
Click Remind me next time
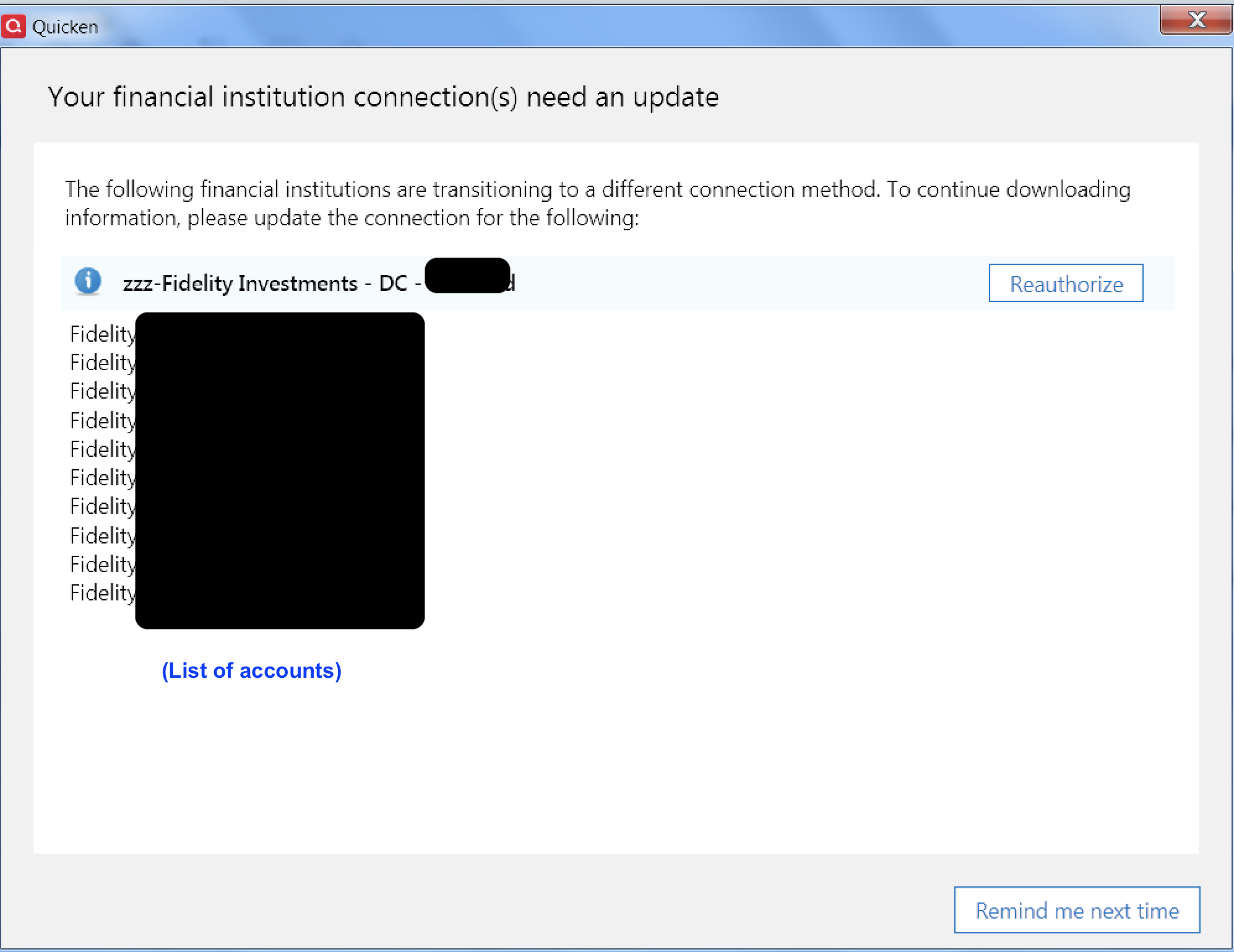tap(1077, 910)
